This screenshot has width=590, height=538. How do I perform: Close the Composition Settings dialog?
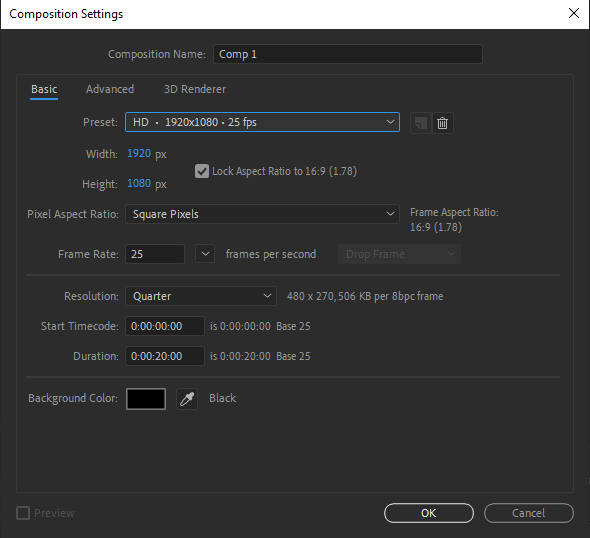tap(574, 13)
